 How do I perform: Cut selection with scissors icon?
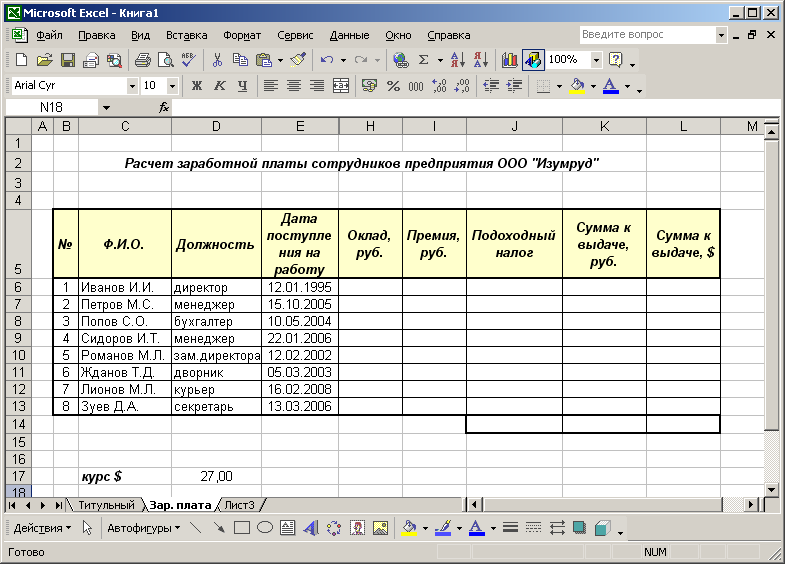point(217,60)
